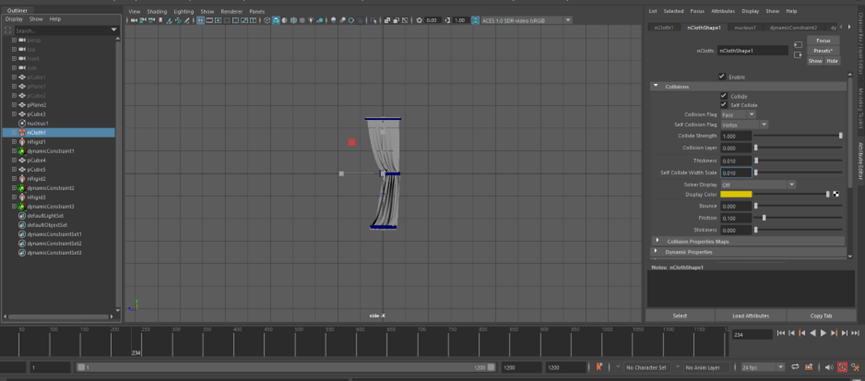865x381 pixels.
Task: Click the persp camera icon in Outliner
Action: pos(23,40)
